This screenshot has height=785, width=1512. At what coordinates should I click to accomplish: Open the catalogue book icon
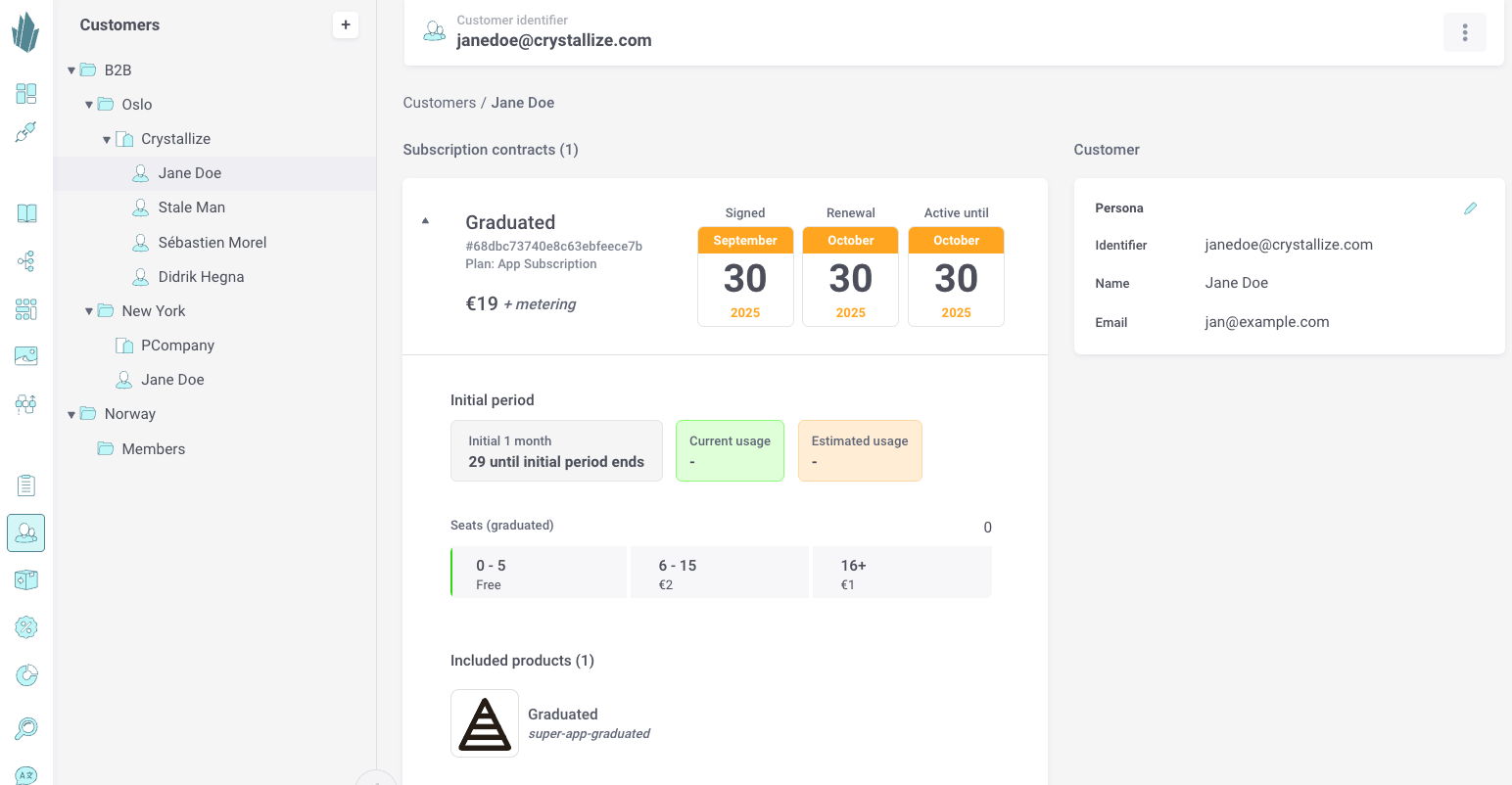(x=26, y=213)
